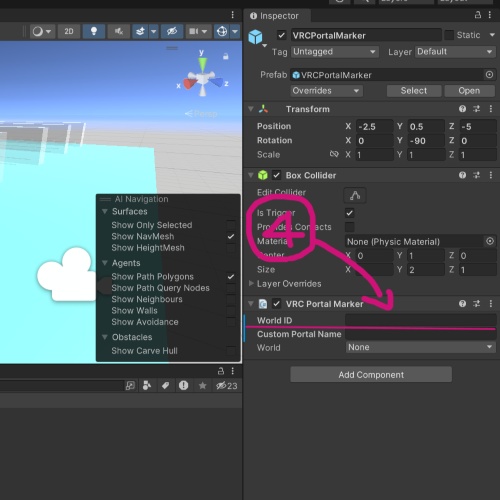Open the prefab Overrides dropdown
The image size is (500, 500).
coord(326,91)
